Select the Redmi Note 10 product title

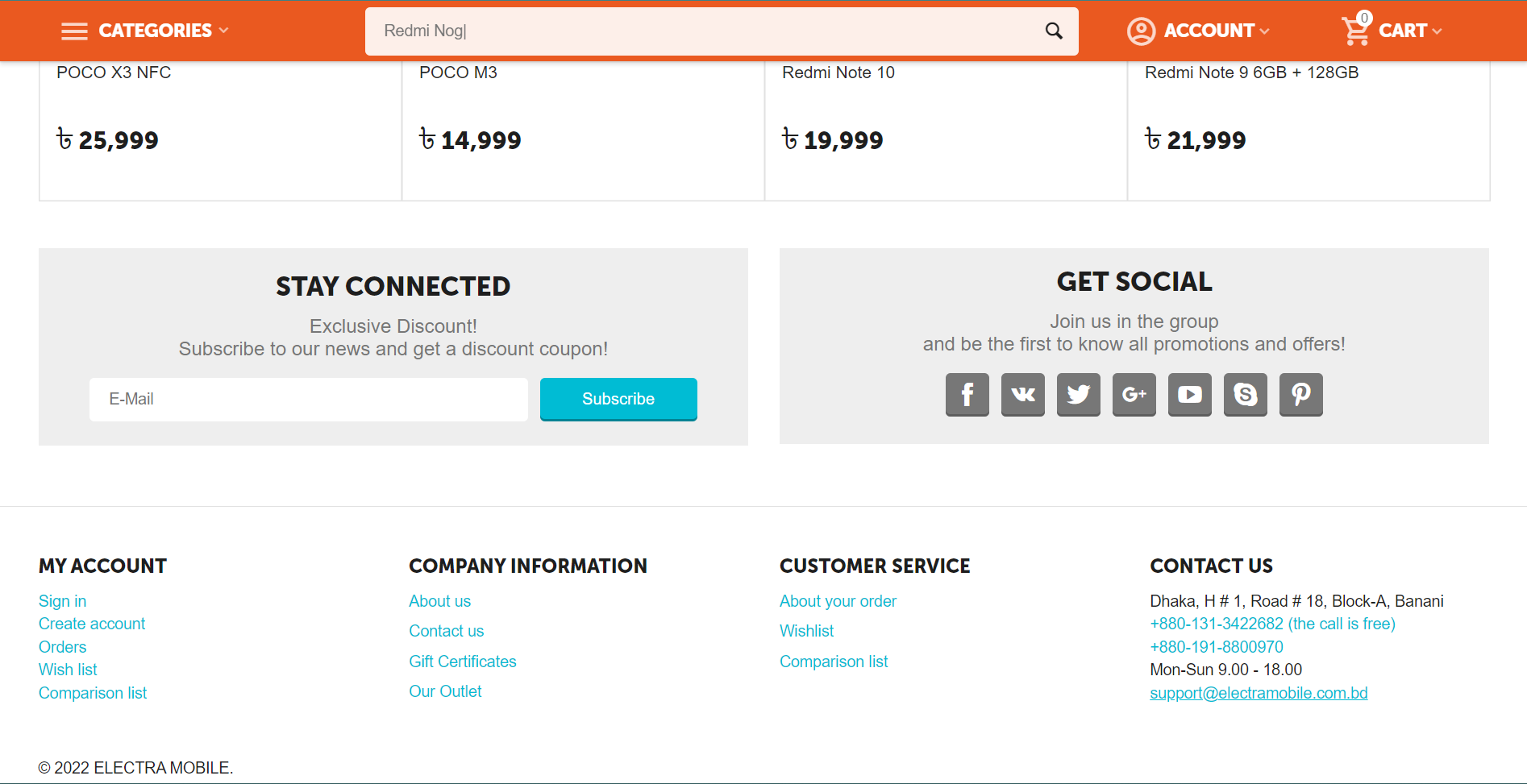tap(838, 73)
